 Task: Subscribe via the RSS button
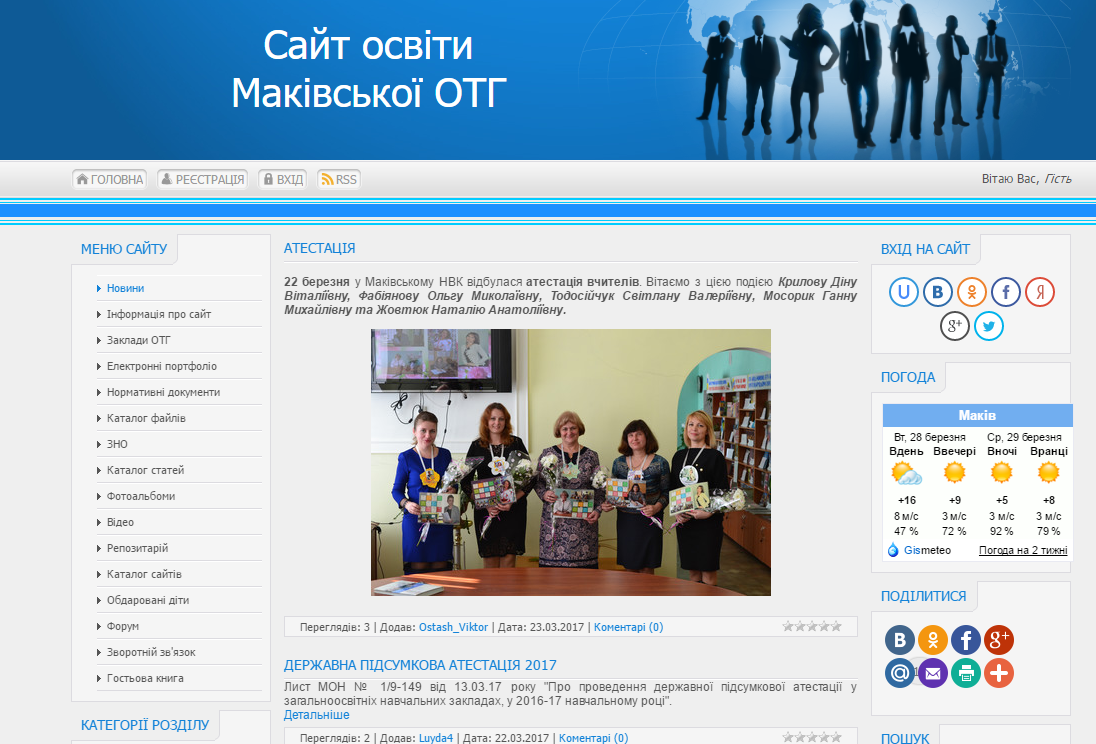(x=339, y=180)
